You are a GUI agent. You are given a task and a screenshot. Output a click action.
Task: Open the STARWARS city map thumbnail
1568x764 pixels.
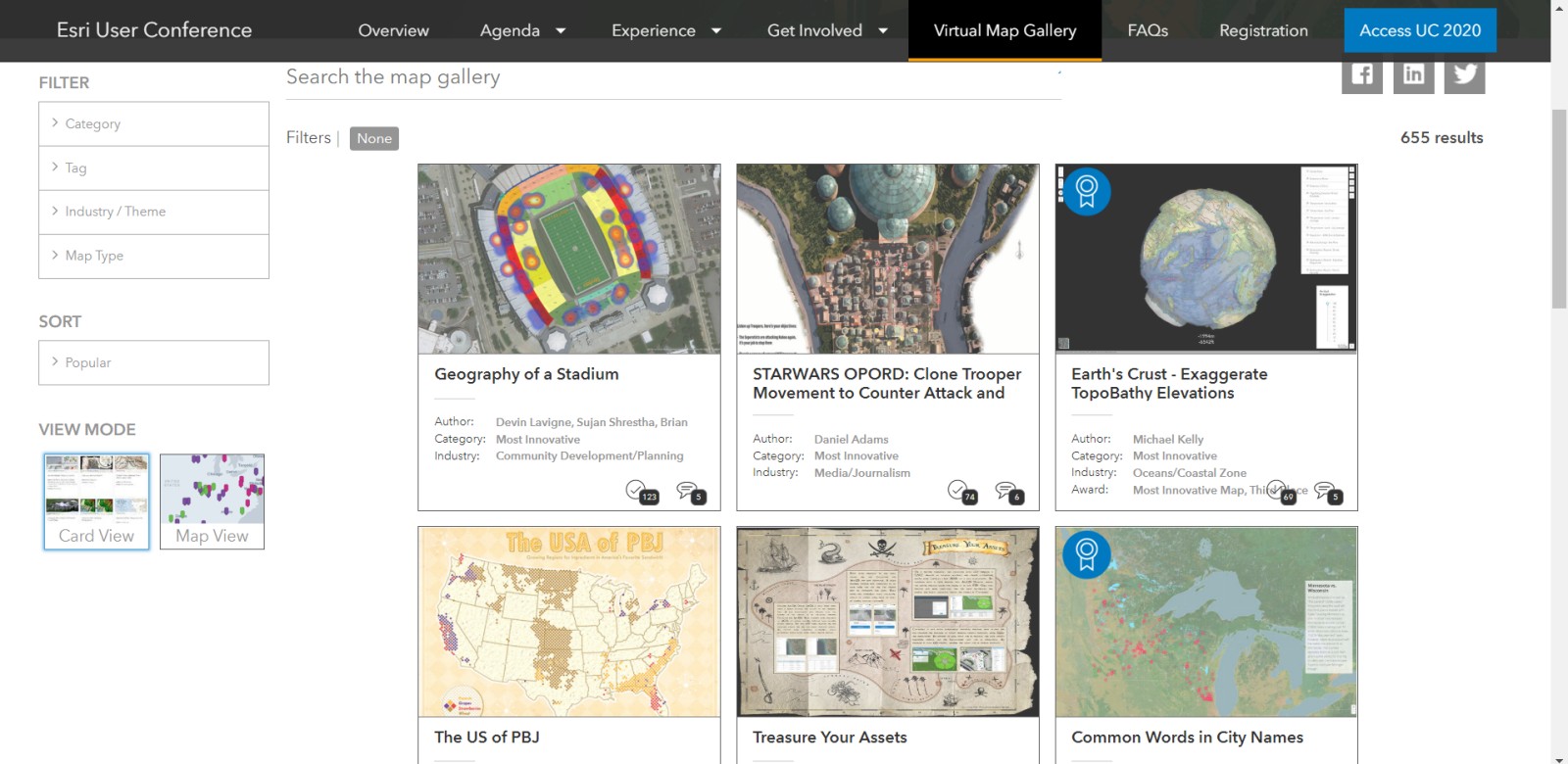[888, 259]
